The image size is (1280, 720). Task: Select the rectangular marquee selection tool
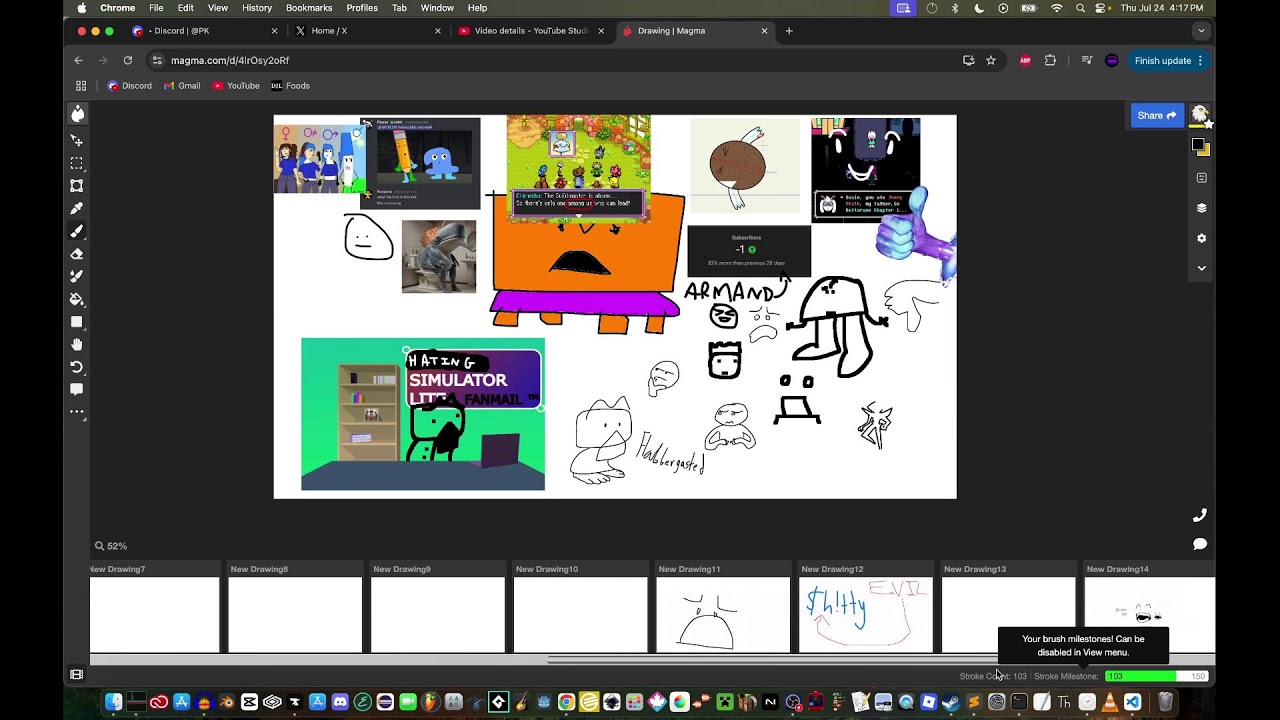click(x=77, y=163)
